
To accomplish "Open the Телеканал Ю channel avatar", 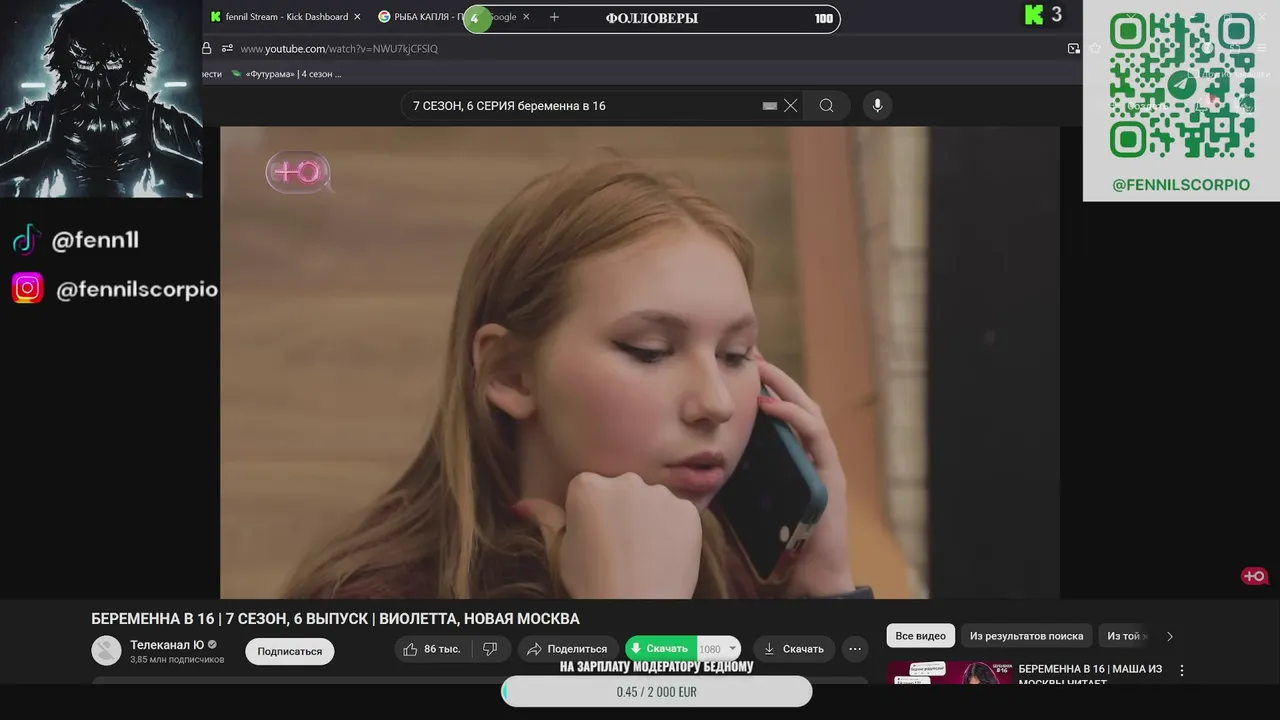I will tap(106, 651).
